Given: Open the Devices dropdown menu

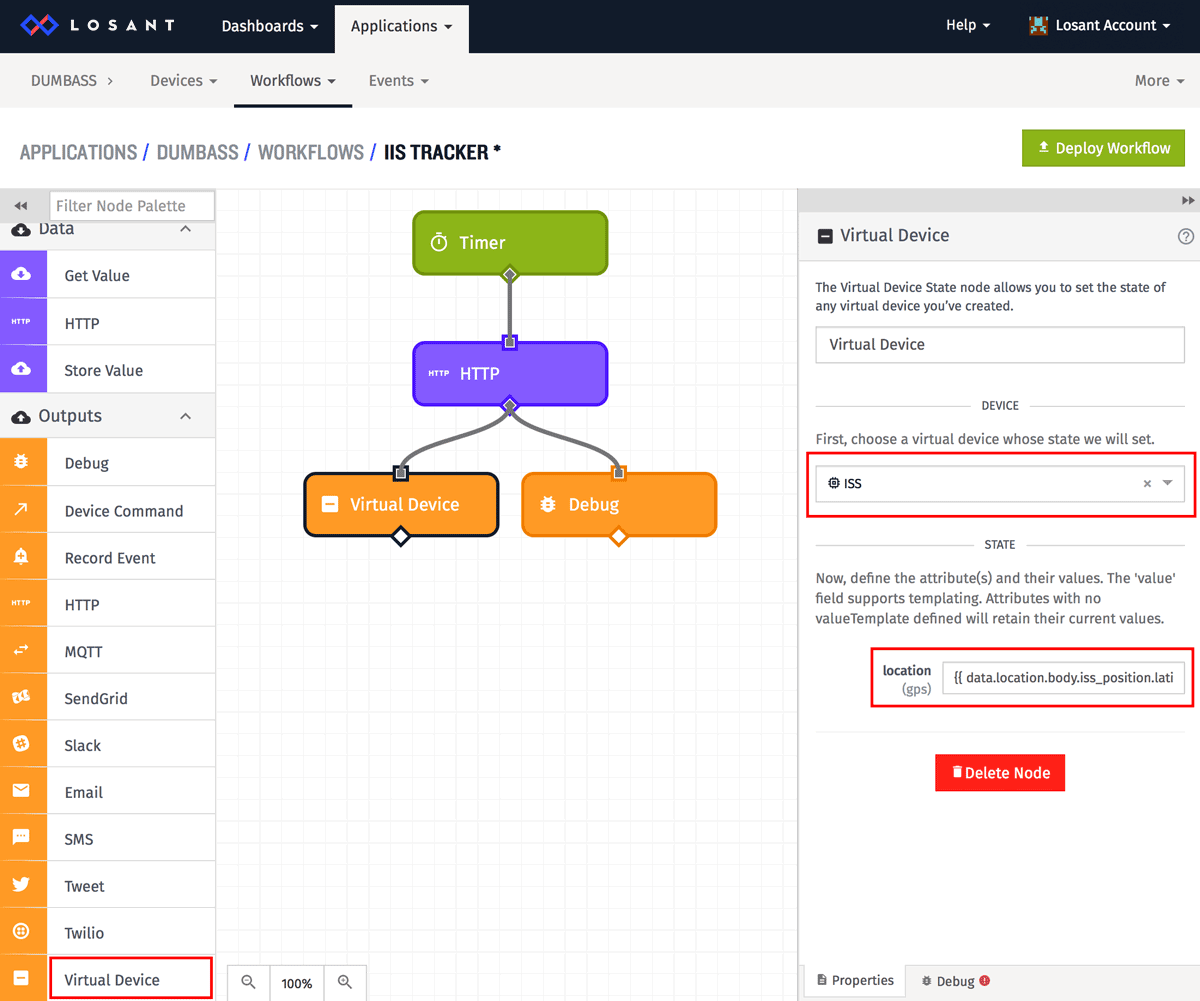Looking at the screenshot, I should point(184,81).
